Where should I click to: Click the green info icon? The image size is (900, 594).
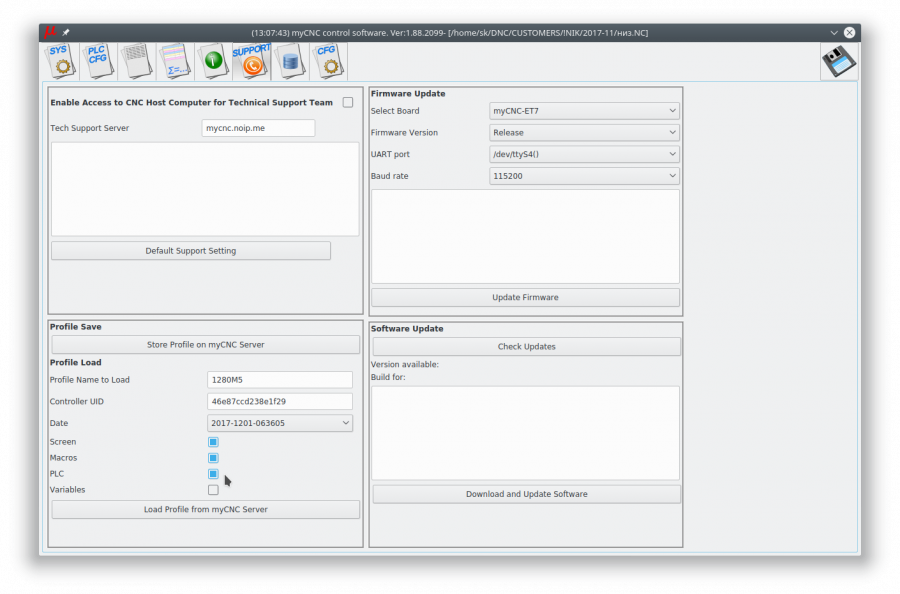(212, 61)
